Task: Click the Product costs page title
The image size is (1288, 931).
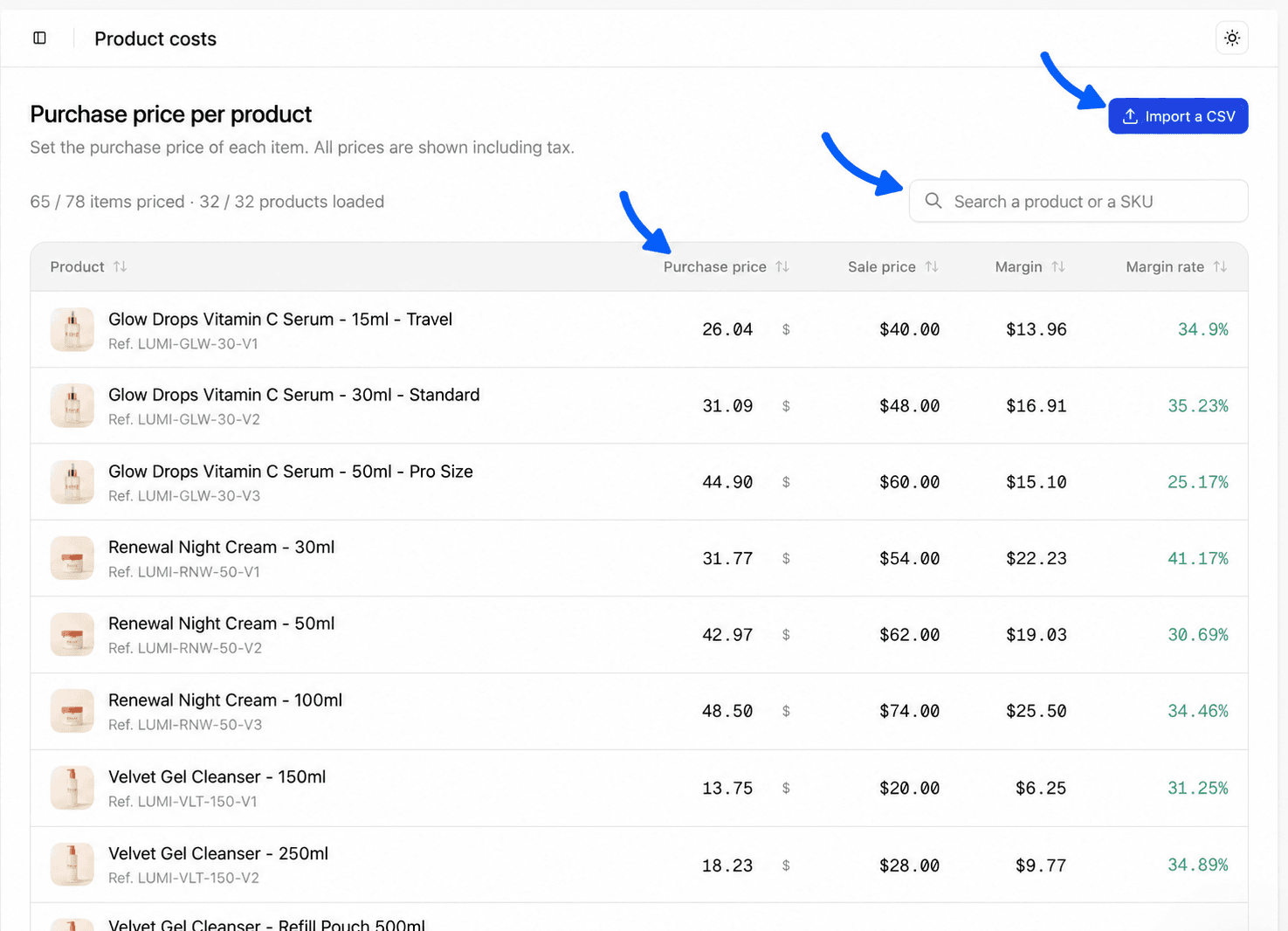Action: (155, 39)
